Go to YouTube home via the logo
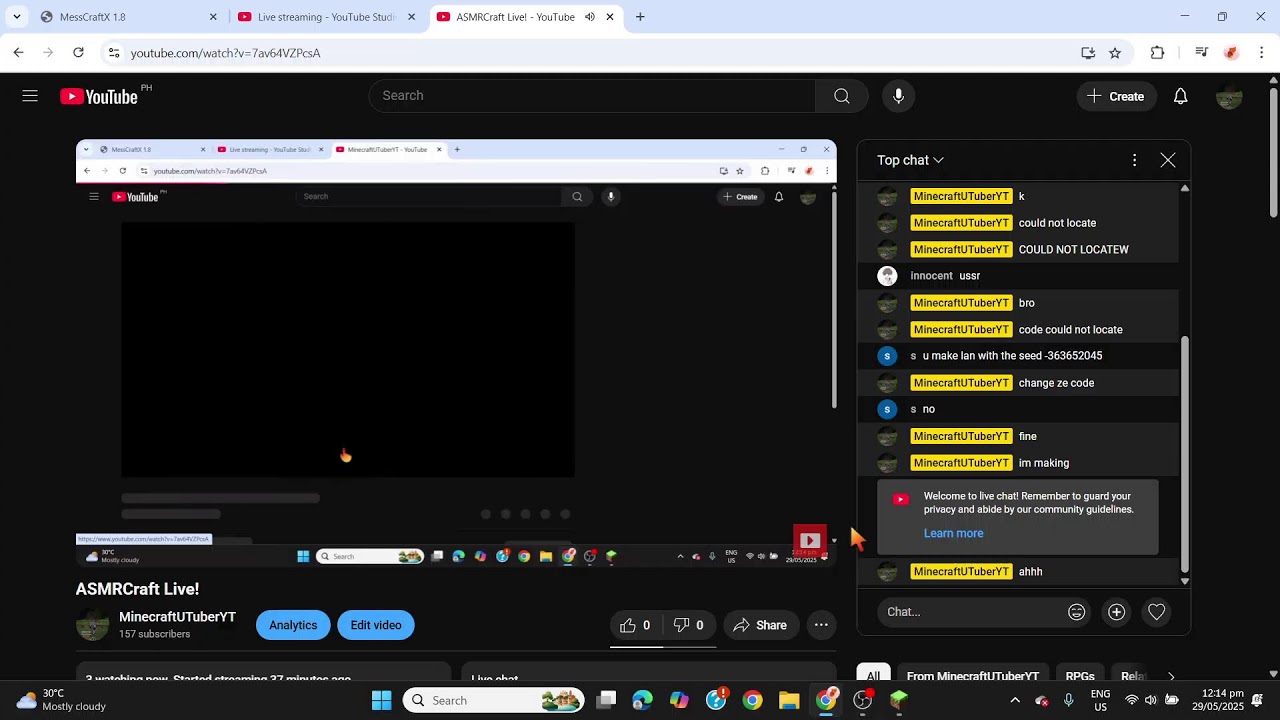 point(99,96)
